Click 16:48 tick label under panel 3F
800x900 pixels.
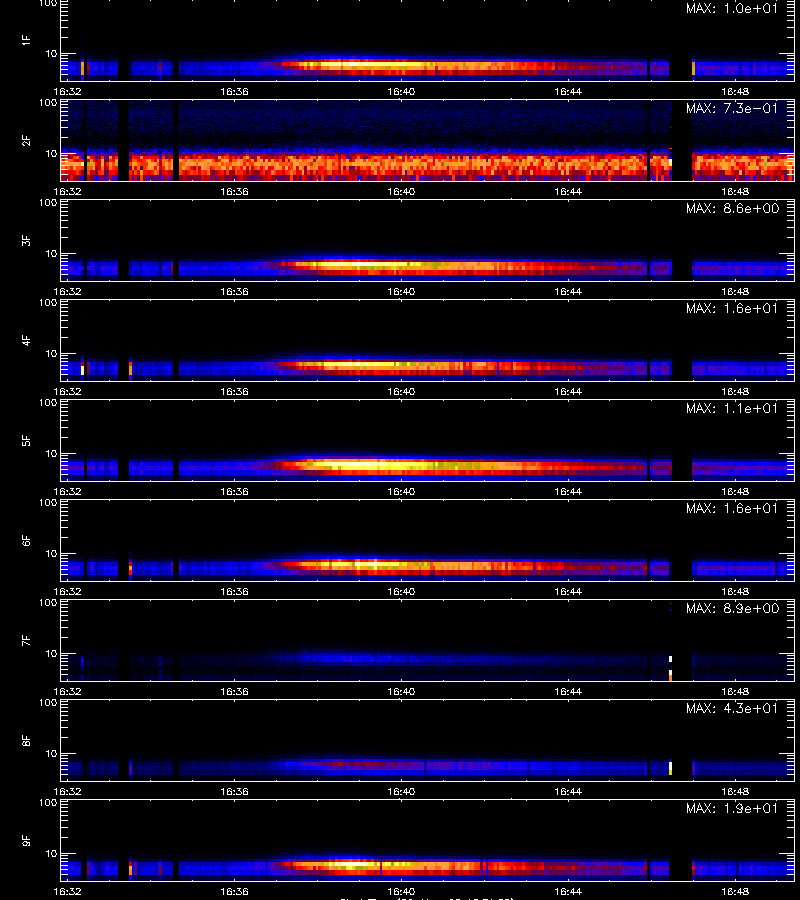click(x=735, y=292)
